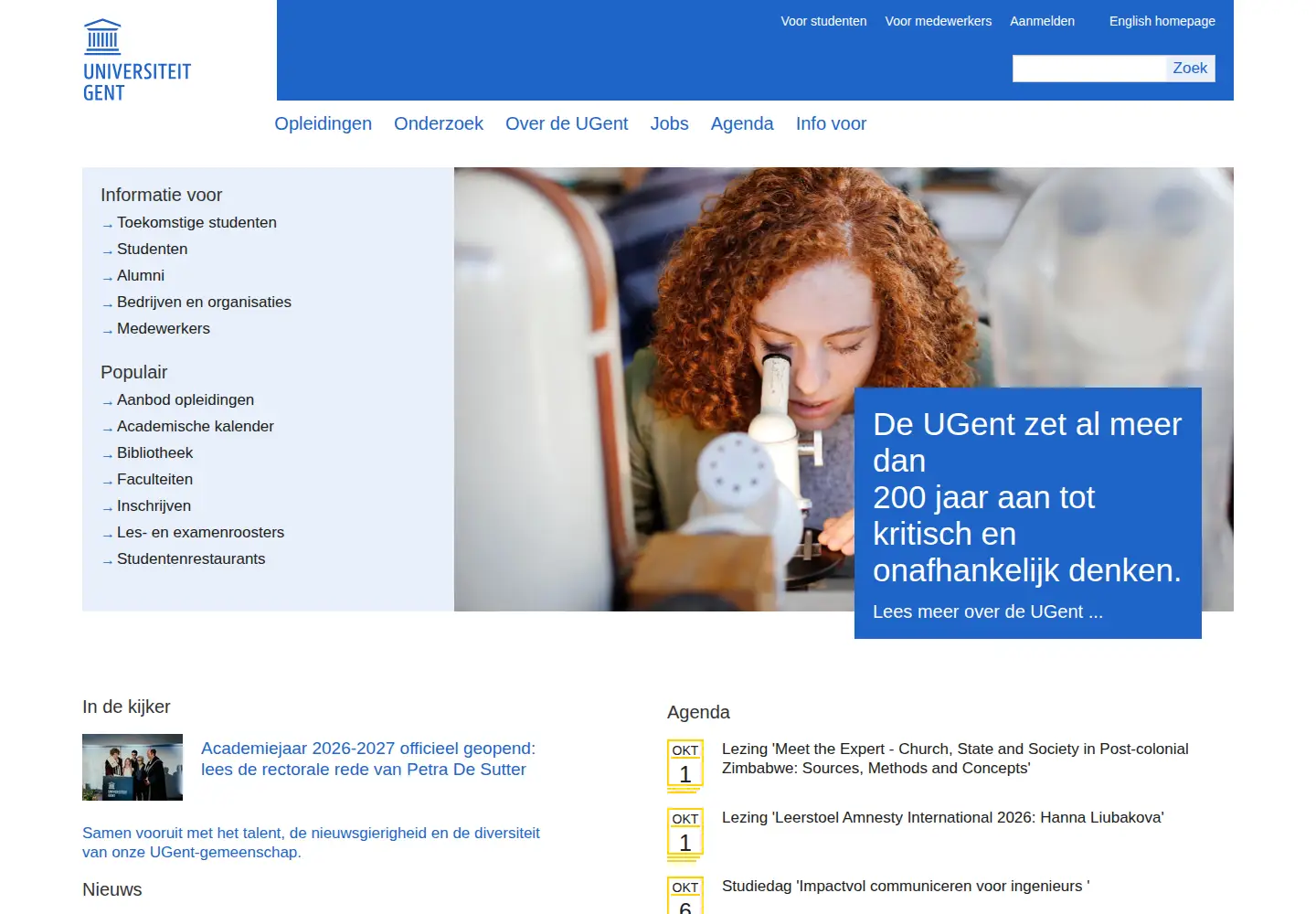Switch to the English homepage
1316x914 pixels.
click(x=1162, y=21)
